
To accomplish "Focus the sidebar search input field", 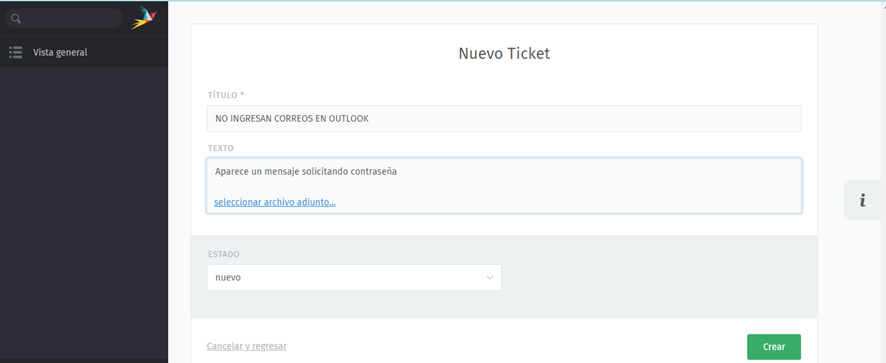I will click(64, 19).
